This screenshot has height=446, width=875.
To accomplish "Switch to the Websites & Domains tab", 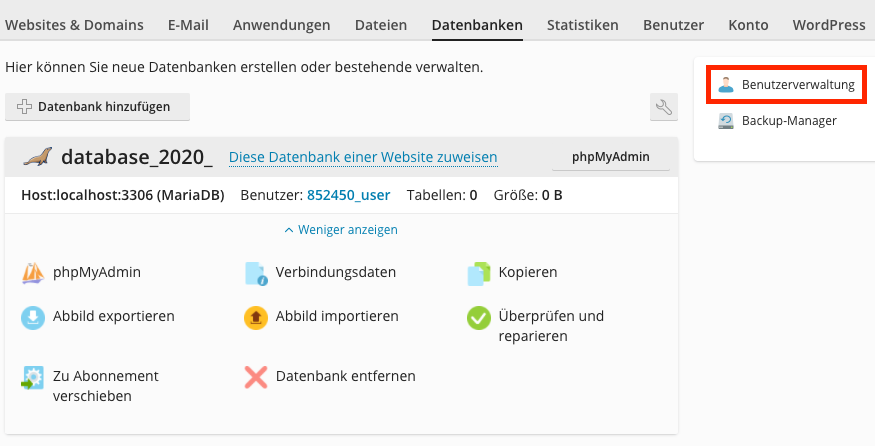I will point(74,25).
